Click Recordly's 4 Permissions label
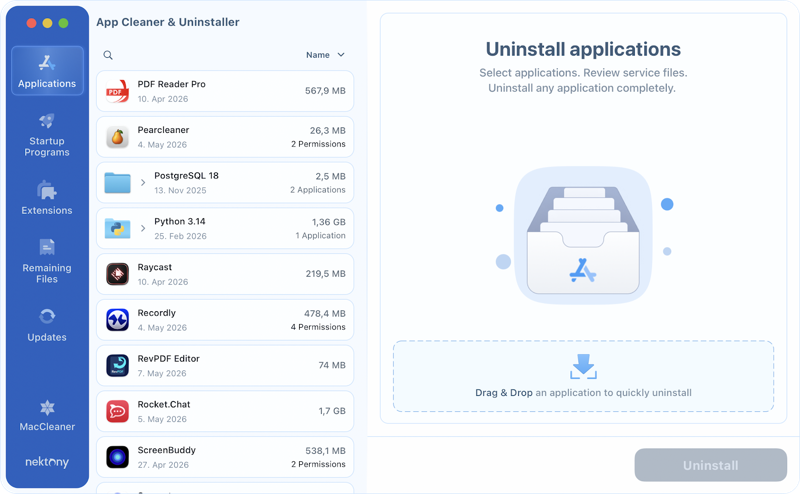Viewport: 800px width, 494px height. coord(318,327)
